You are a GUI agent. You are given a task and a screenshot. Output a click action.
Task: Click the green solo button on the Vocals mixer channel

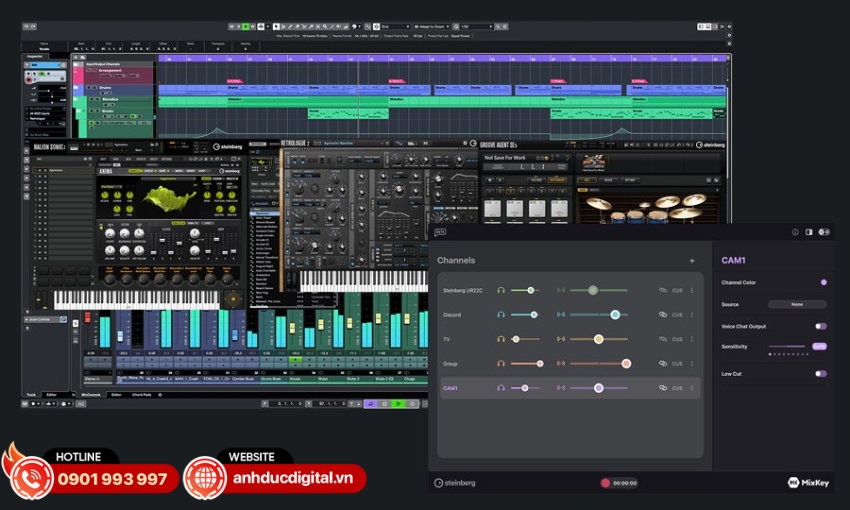pos(295,359)
